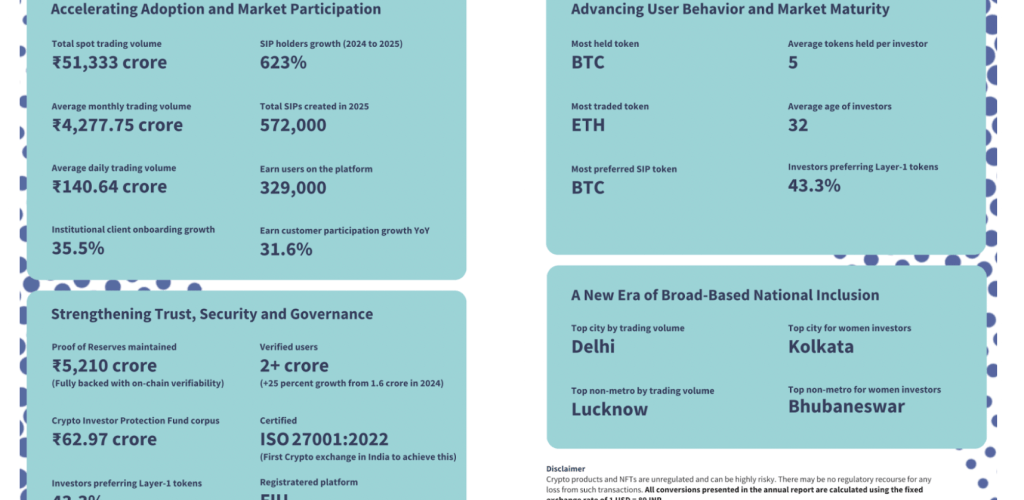Viewport: 1024px width, 500px height.
Task: Select the 329,000 Earn users figure
Action: [x=293, y=187]
